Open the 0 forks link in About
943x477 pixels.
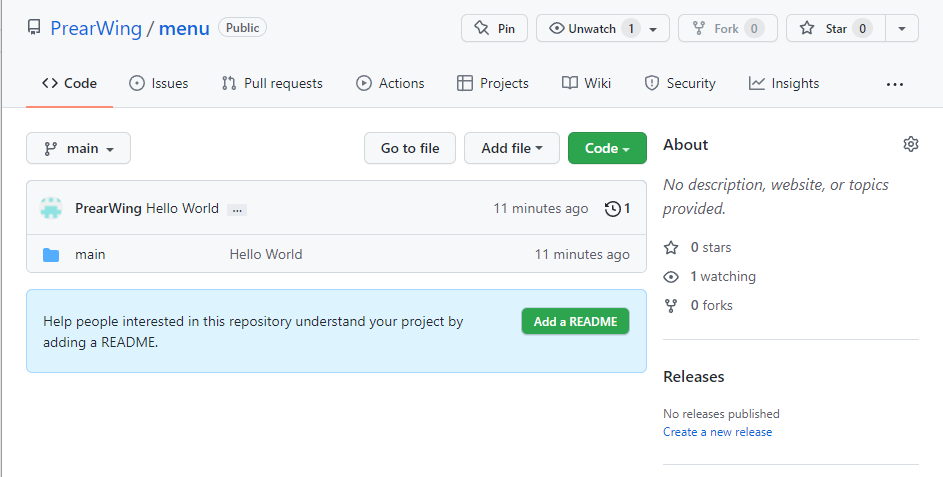point(698,305)
